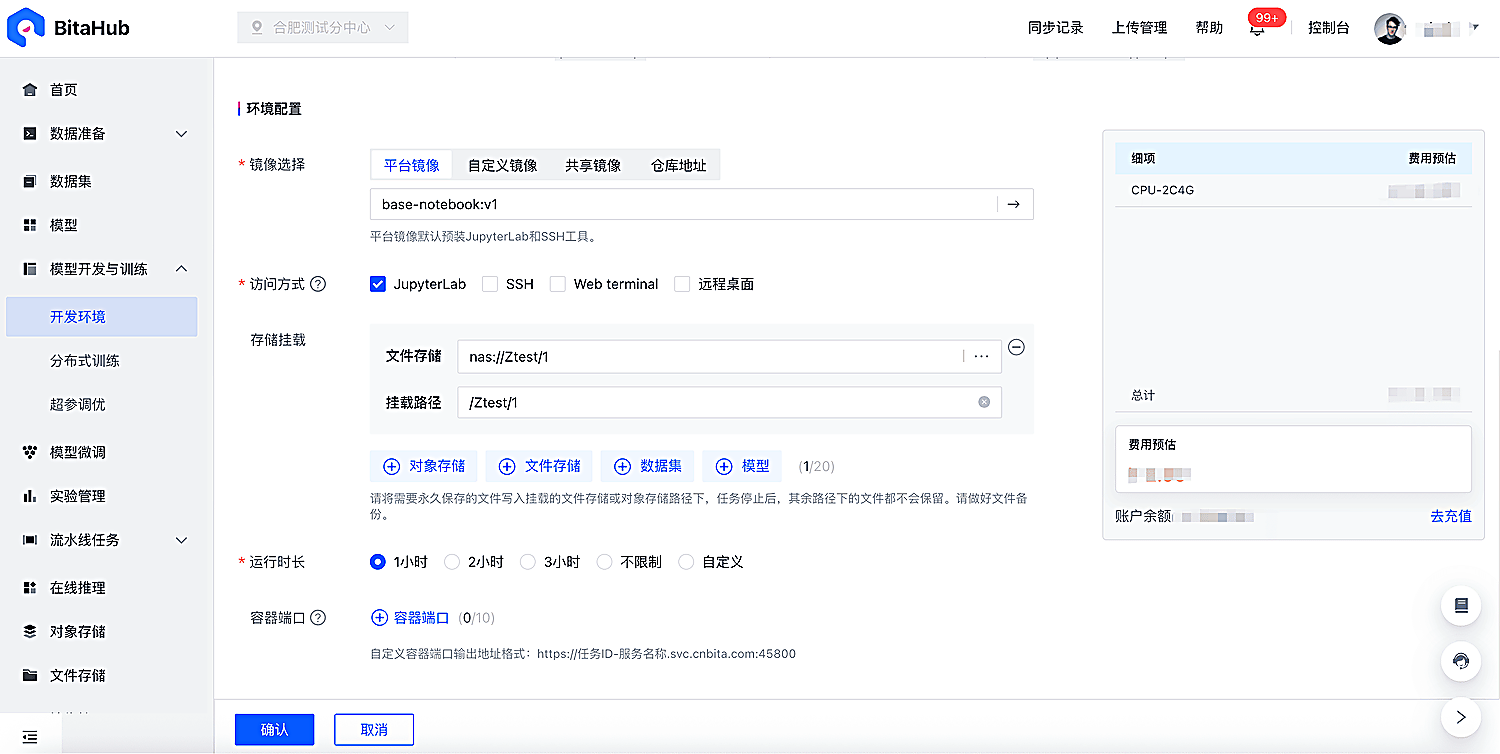
Task: Collapse the sidebar with bottom menu icon
Action: click(30, 737)
